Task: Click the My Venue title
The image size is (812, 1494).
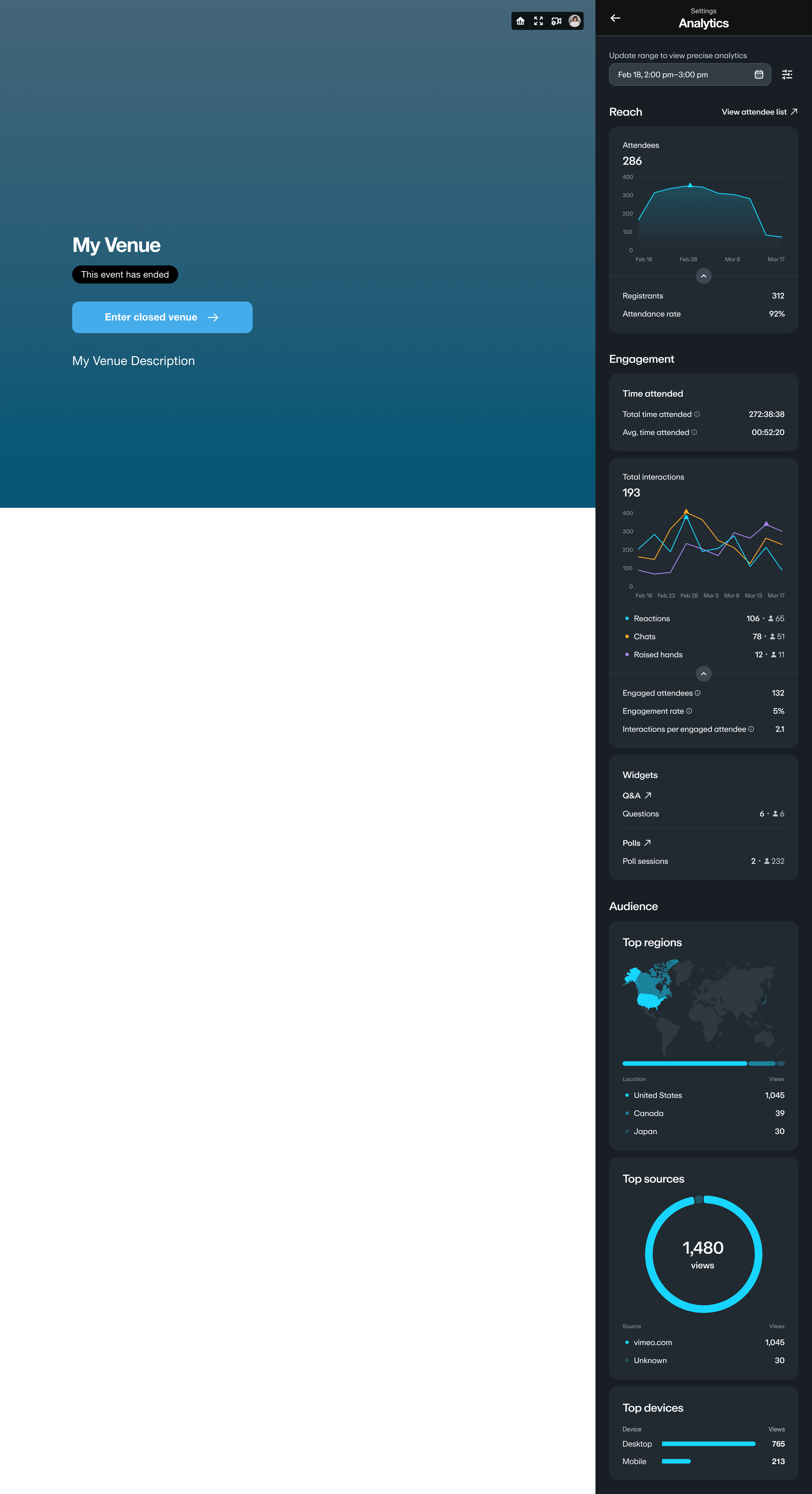Action: click(117, 245)
